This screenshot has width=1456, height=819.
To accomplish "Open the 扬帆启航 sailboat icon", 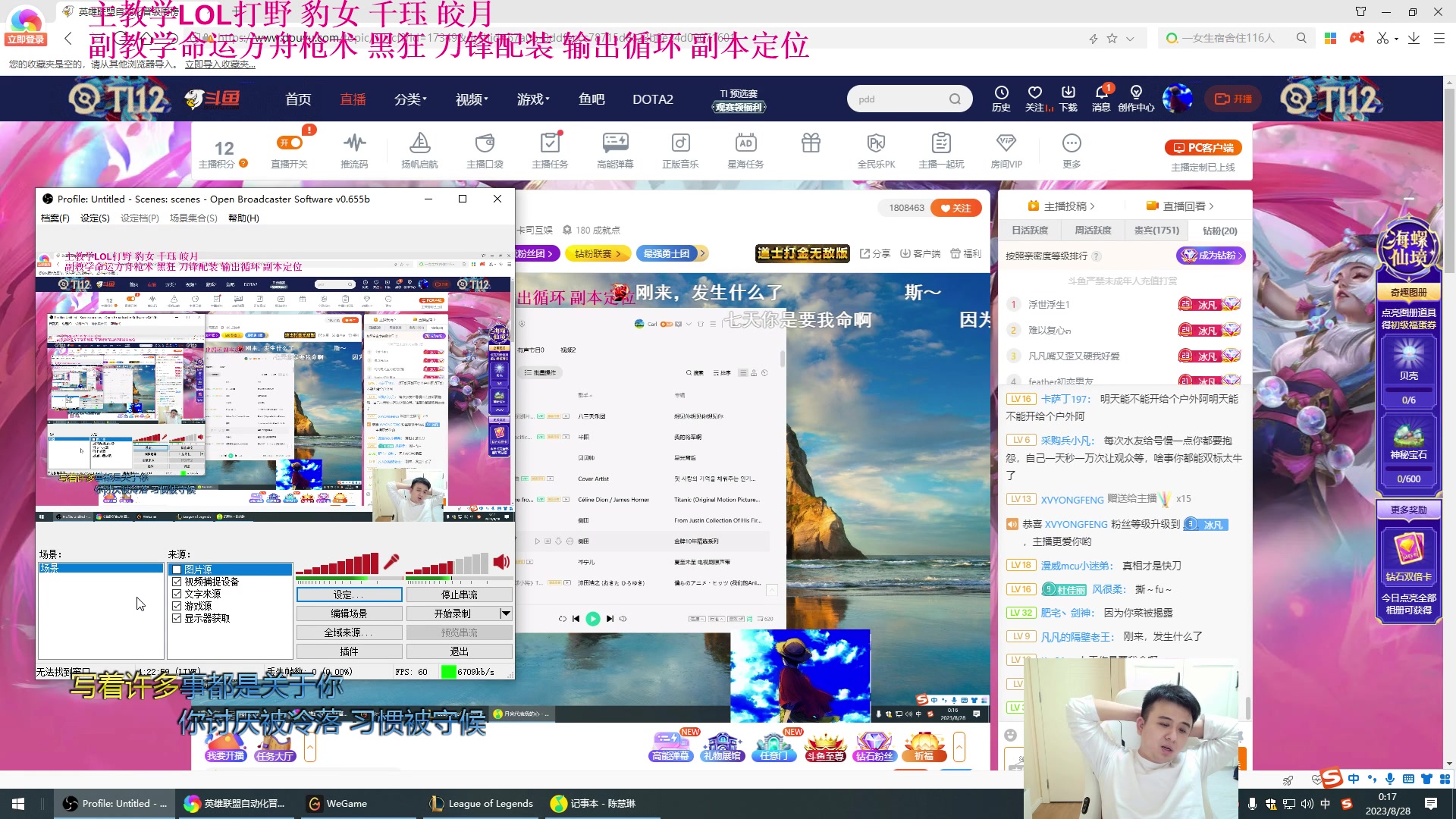I will 419,149.
